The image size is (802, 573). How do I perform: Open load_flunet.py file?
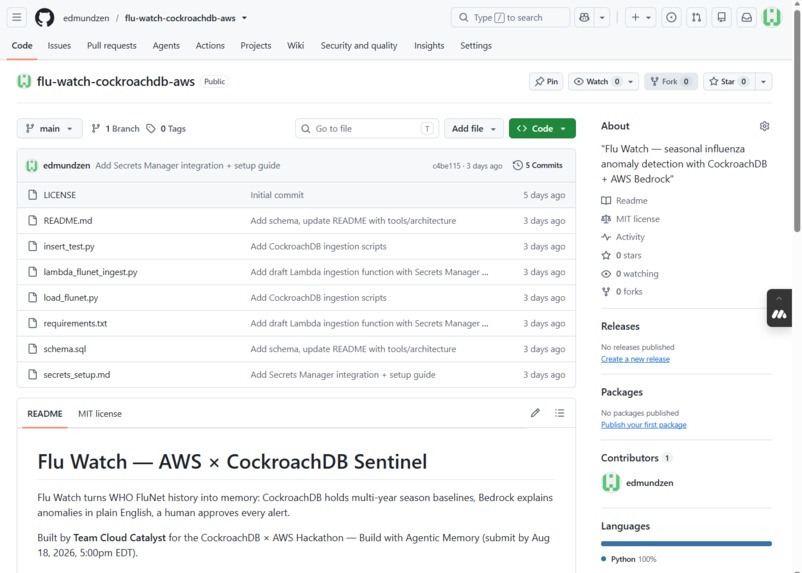click(71, 297)
